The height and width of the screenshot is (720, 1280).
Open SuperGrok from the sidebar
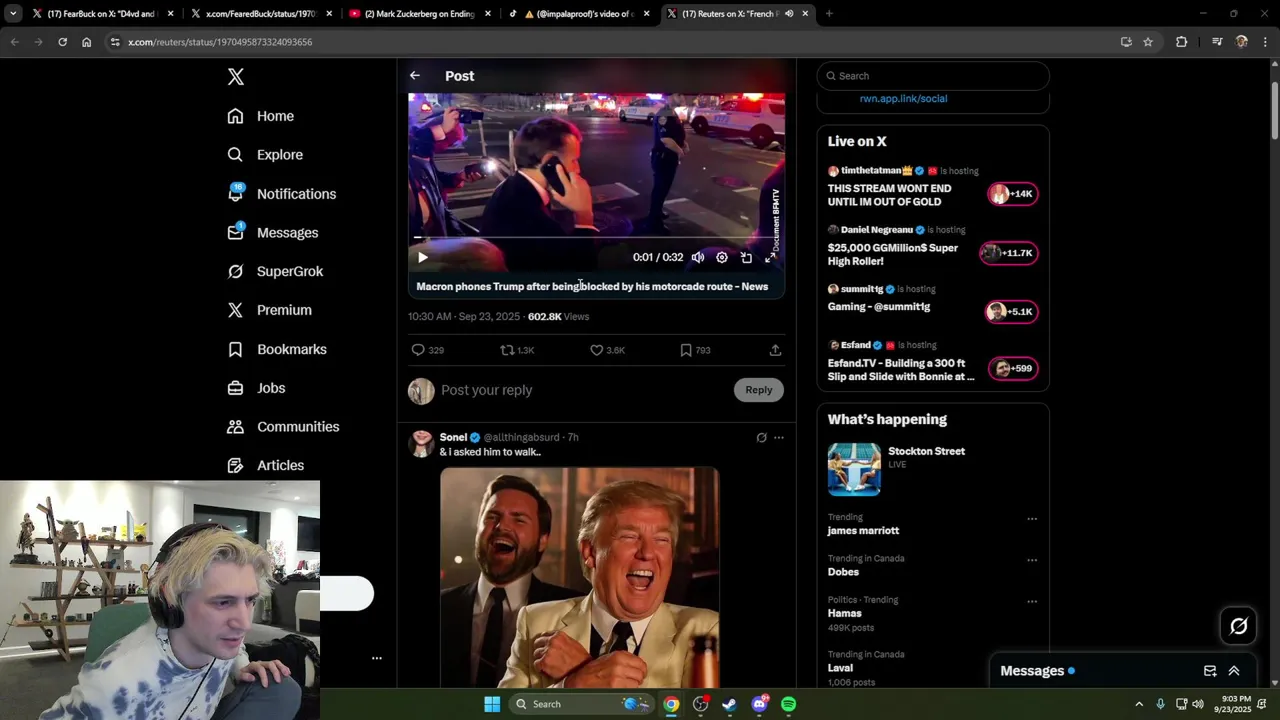point(275,271)
